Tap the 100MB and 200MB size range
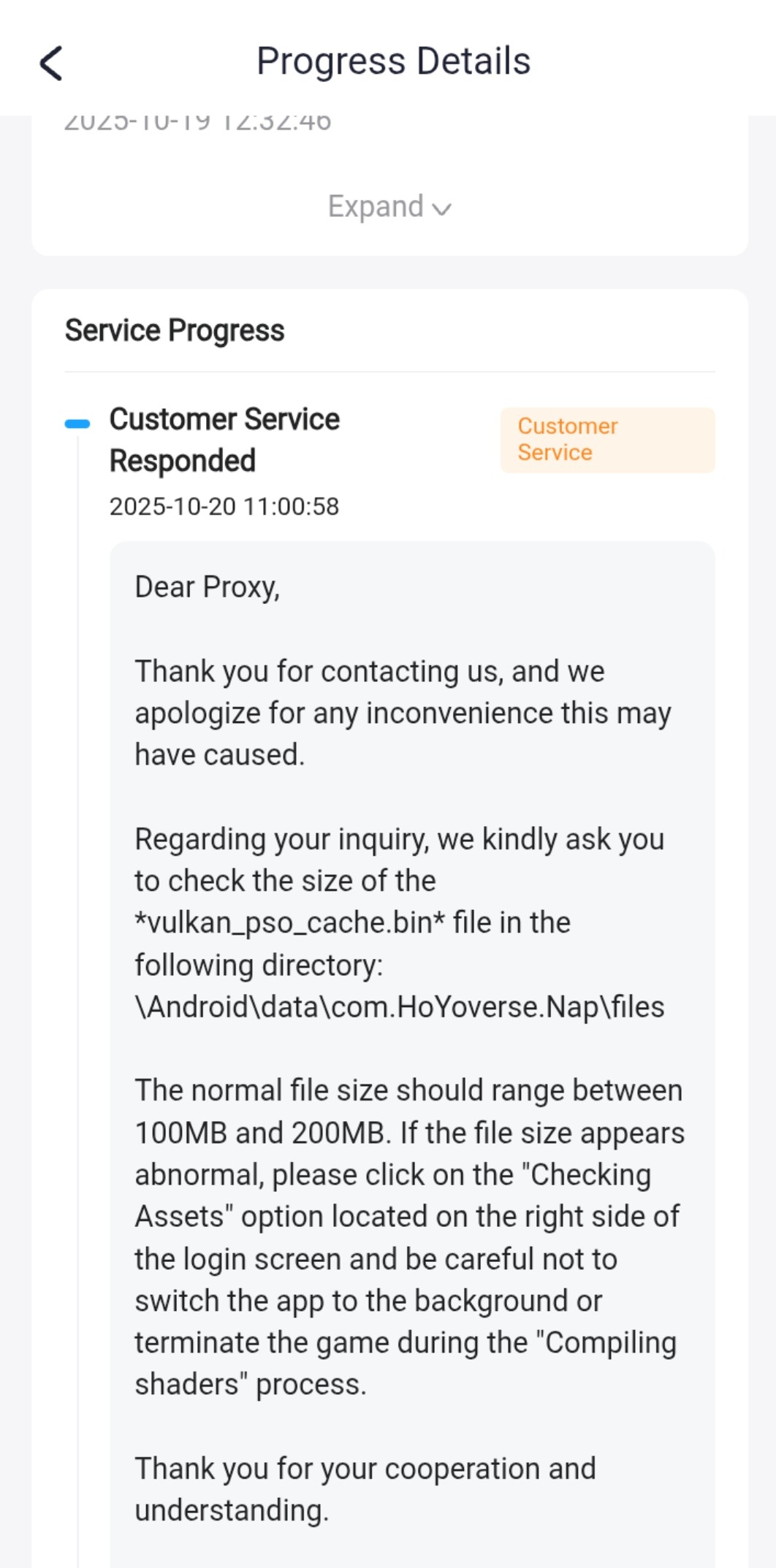This screenshot has height=1568, width=776. pos(259,1133)
